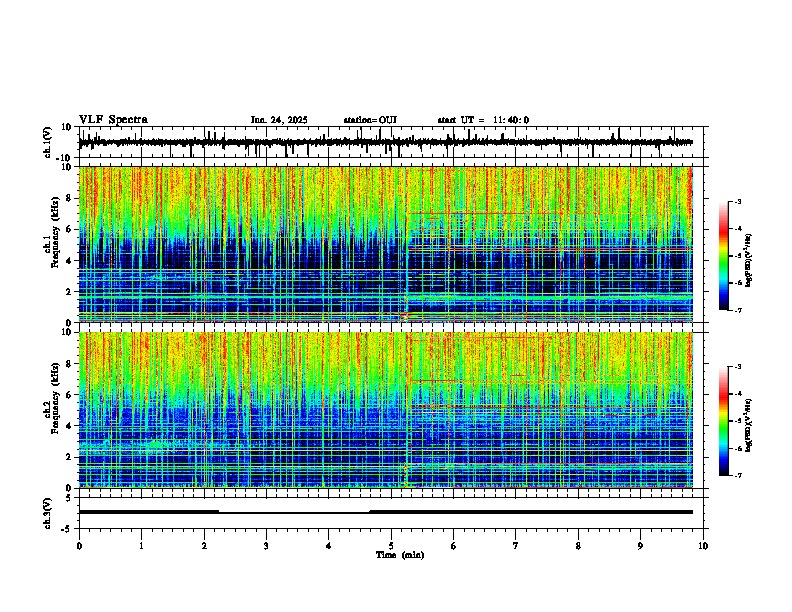Click time axis tick label "9"
The image size is (792, 612).
(x=640, y=546)
